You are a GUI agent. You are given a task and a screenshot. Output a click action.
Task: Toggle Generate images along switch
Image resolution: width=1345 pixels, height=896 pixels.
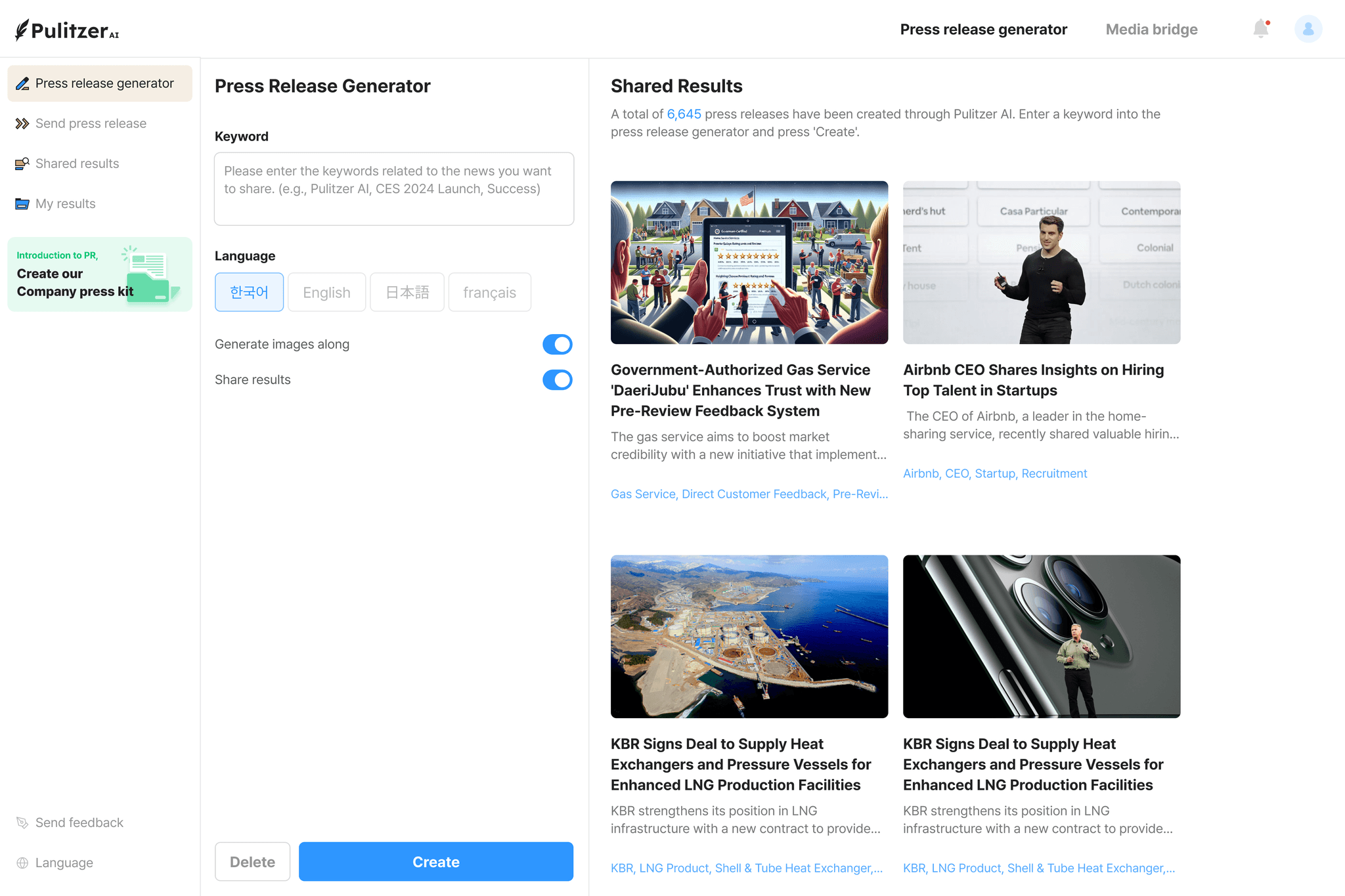[x=557, y=344]
